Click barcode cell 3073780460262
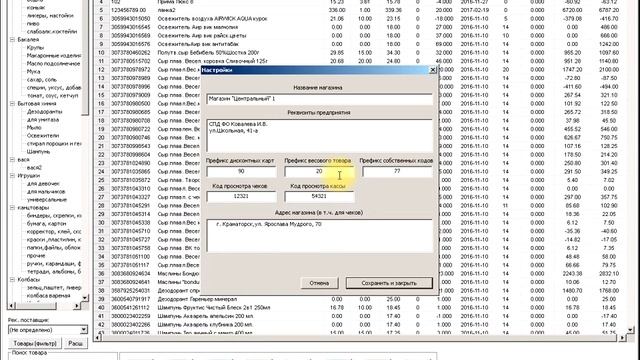 pos(131,53)
